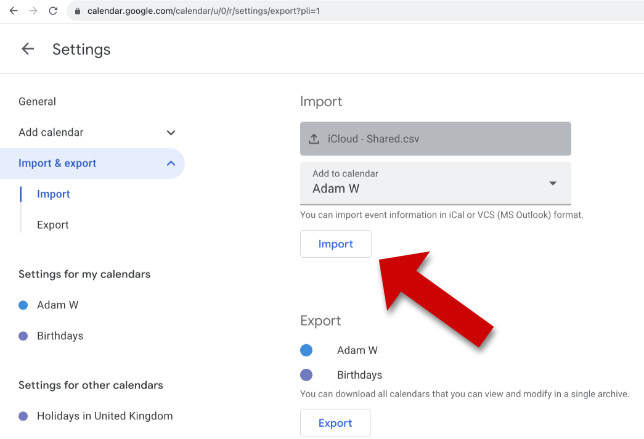Click the 'Settings for my calendars' heading
The width and height of the screenshot is (644, 439).
84,274
